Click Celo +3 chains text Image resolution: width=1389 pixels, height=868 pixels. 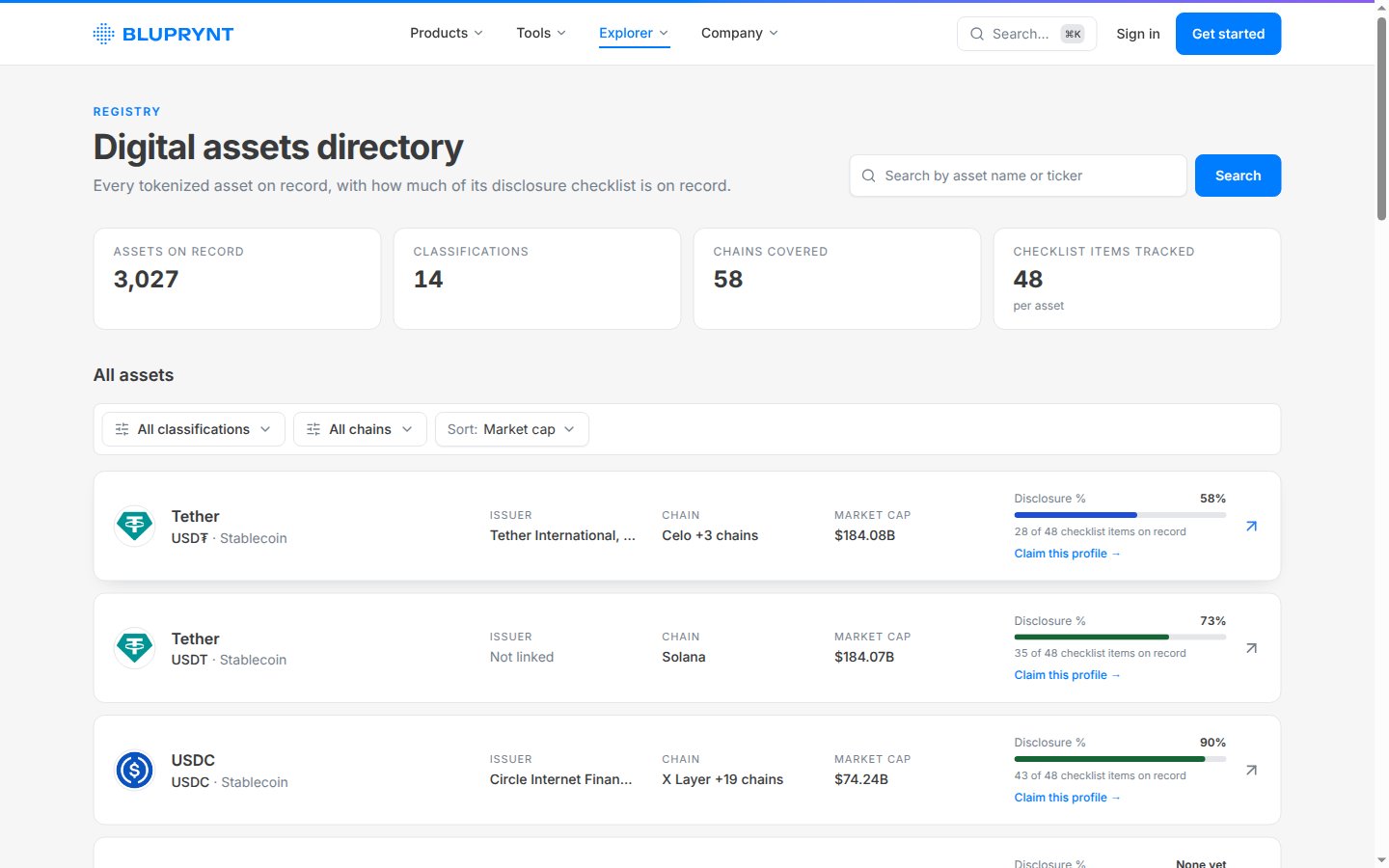tap(710, 535)
